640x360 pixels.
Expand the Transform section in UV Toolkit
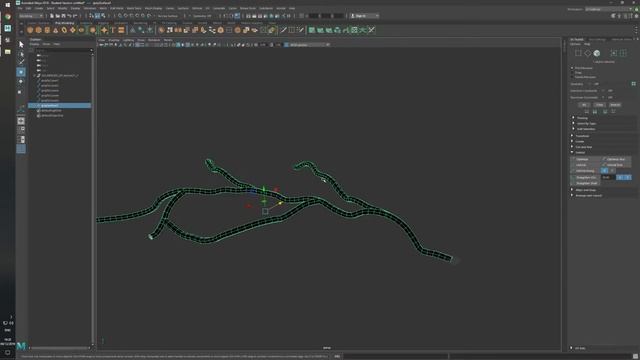tap(582, 136)
